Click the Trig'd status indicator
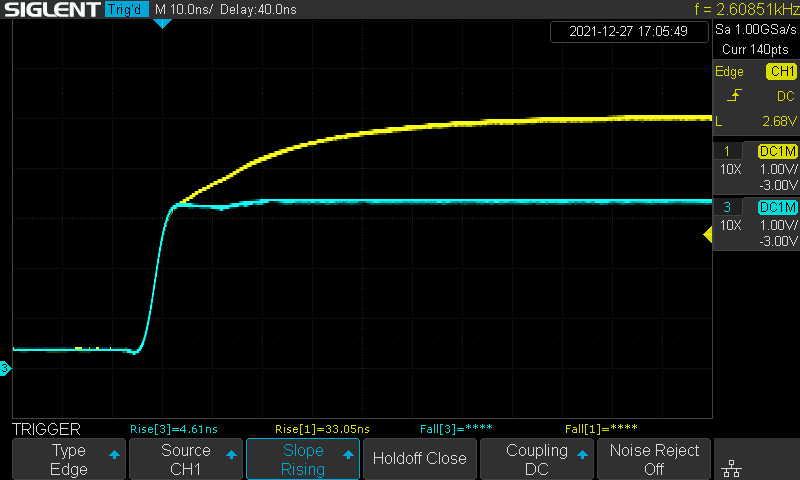Viewport: 800px width, 480px height. click(x=127, y=9)
